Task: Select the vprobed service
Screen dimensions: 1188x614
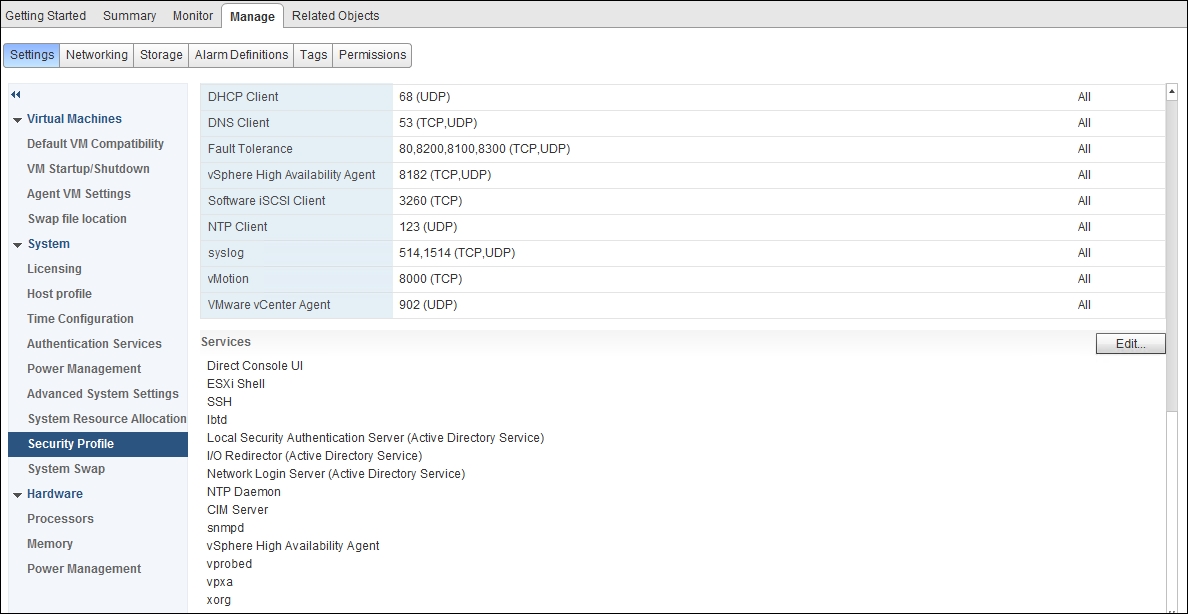Action: pos(229,564)
